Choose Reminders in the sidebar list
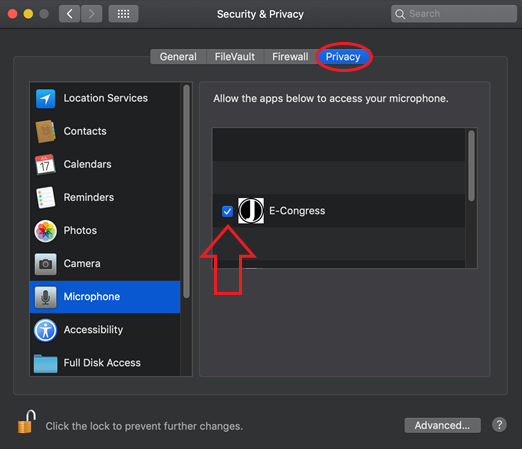This screenshot has height=449, width=522. point(105,197)
